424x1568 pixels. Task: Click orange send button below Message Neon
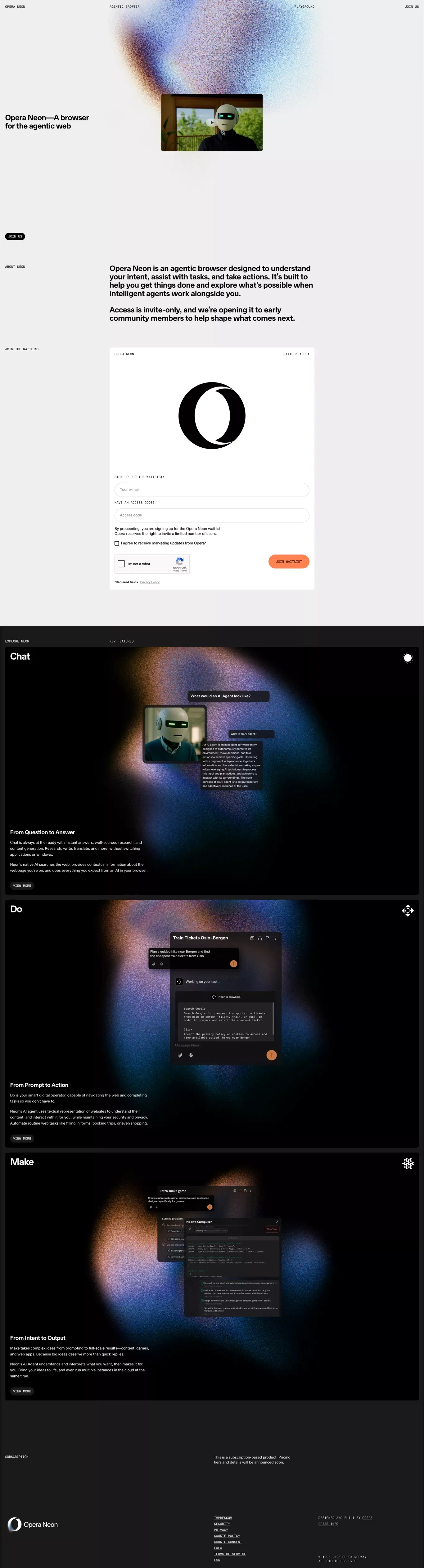coord(272,1055)
